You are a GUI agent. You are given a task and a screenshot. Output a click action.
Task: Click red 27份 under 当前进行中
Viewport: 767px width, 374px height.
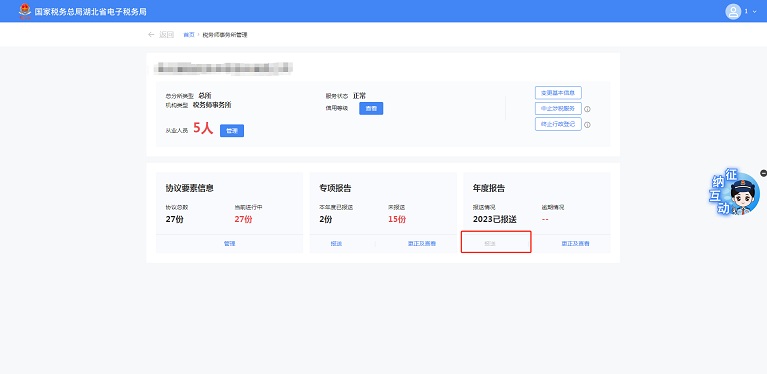[243, 220]
